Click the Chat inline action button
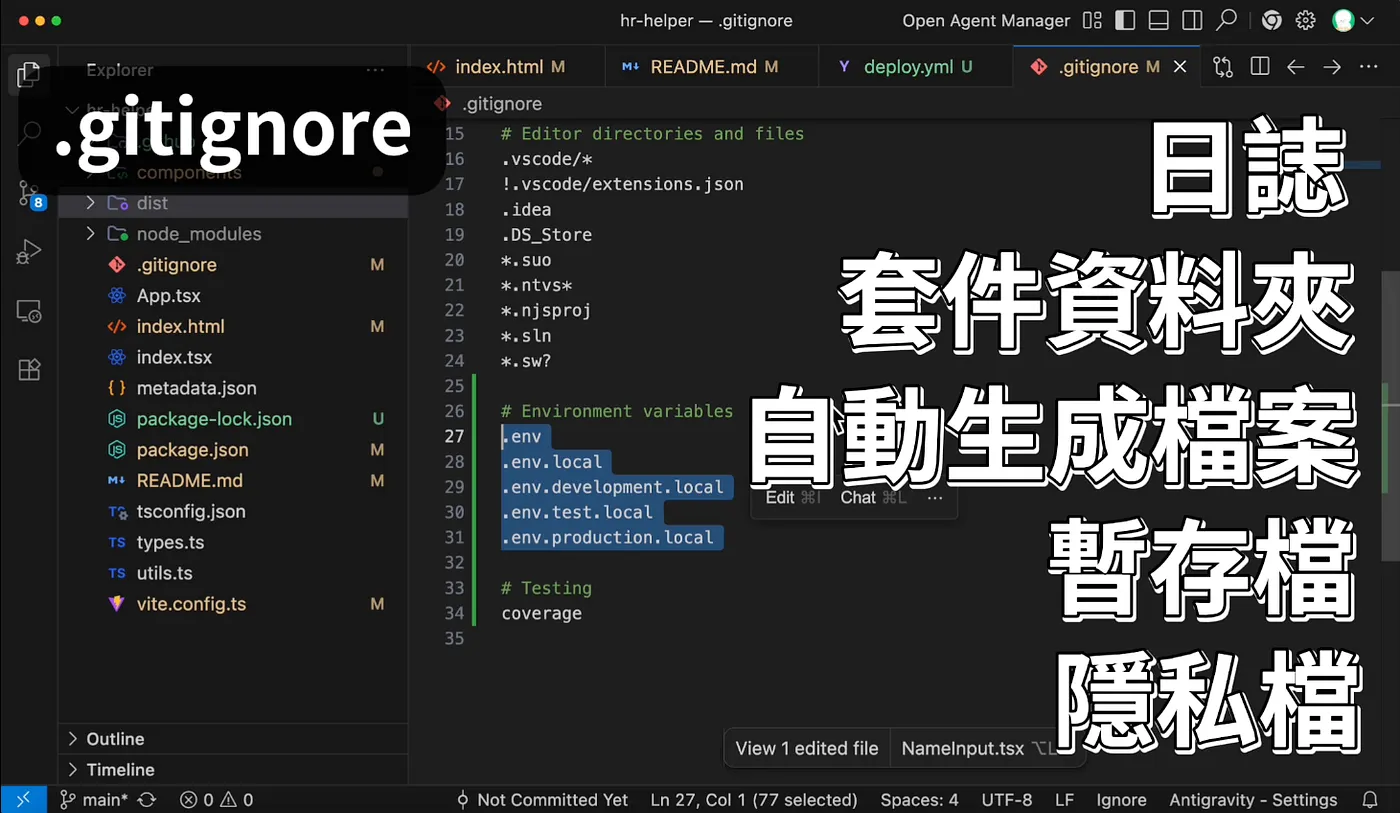The width and height of the screenshot is (1400, 813). [873, 497]
